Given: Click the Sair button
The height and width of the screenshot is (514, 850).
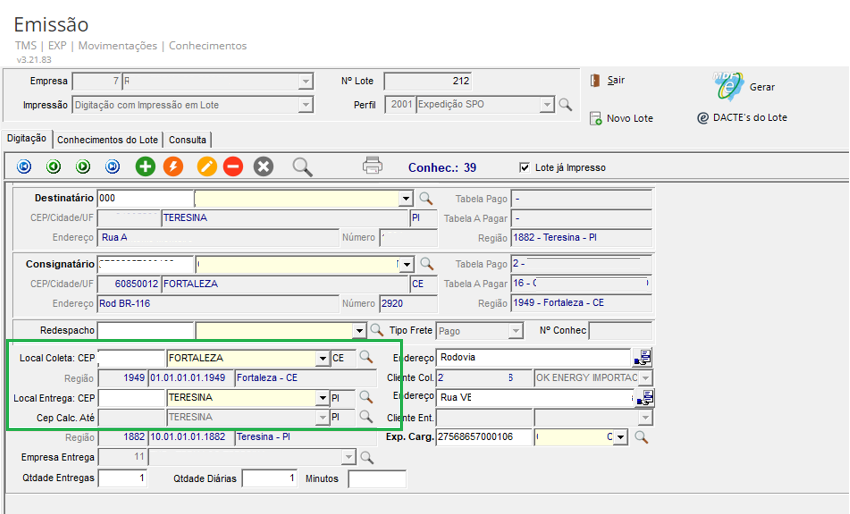Looking at the screenshot, I should point(614,80).
